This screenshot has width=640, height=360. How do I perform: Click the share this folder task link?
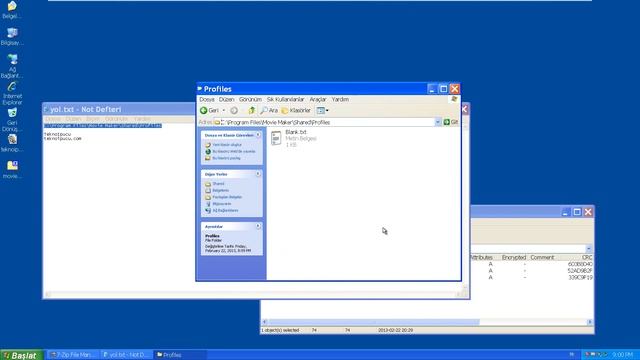pyautogui.click(x=226, y=158)
